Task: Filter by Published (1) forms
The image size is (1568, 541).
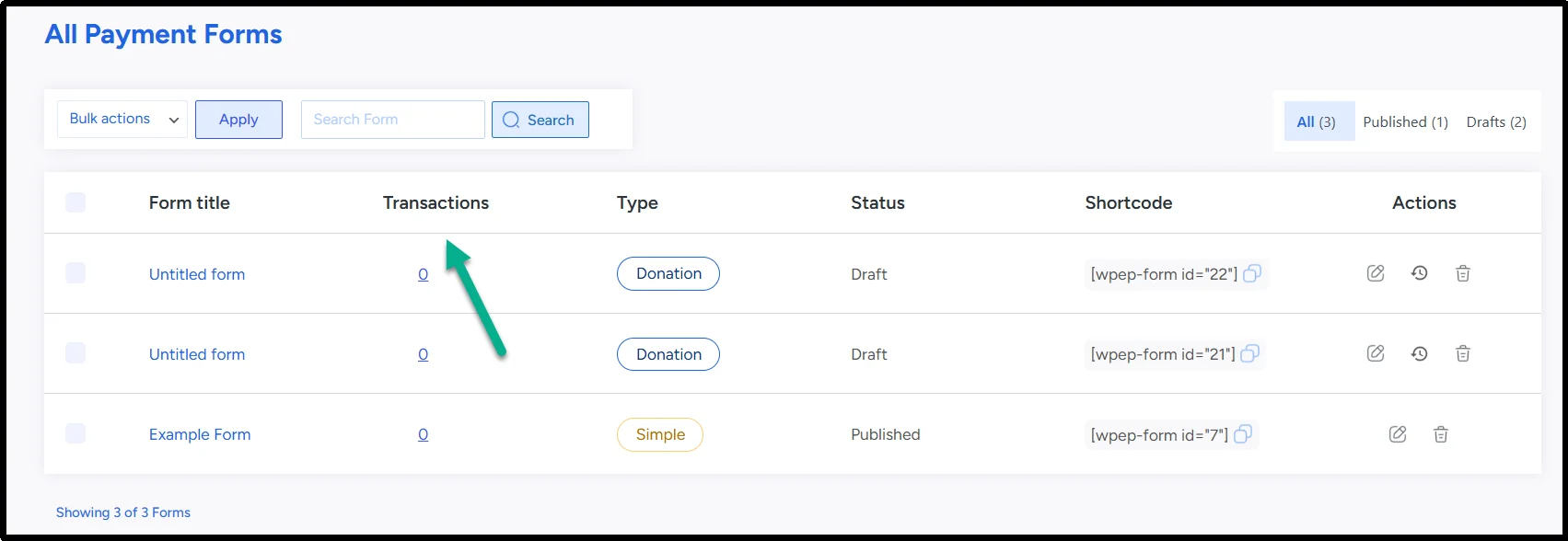Action: (x=1406, y=121)
